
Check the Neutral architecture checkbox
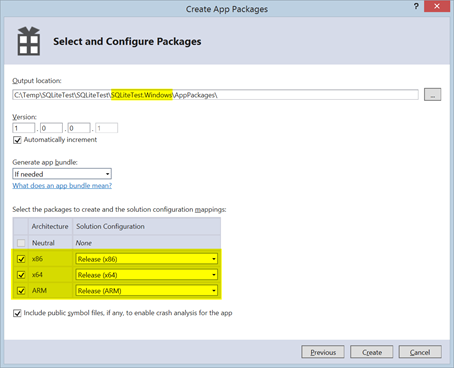[21, 243]
